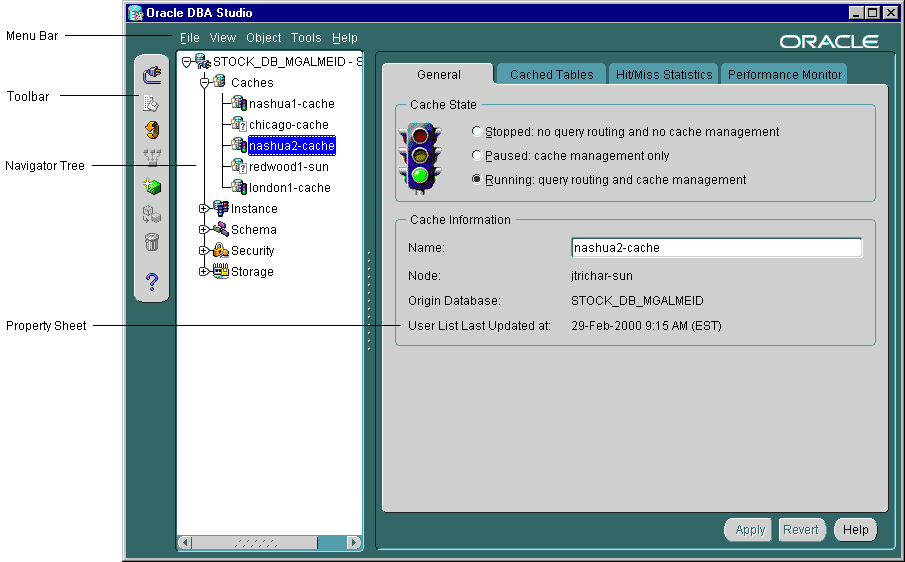Click the nashua2-cache icon in the tree

(x=239, y=145)
